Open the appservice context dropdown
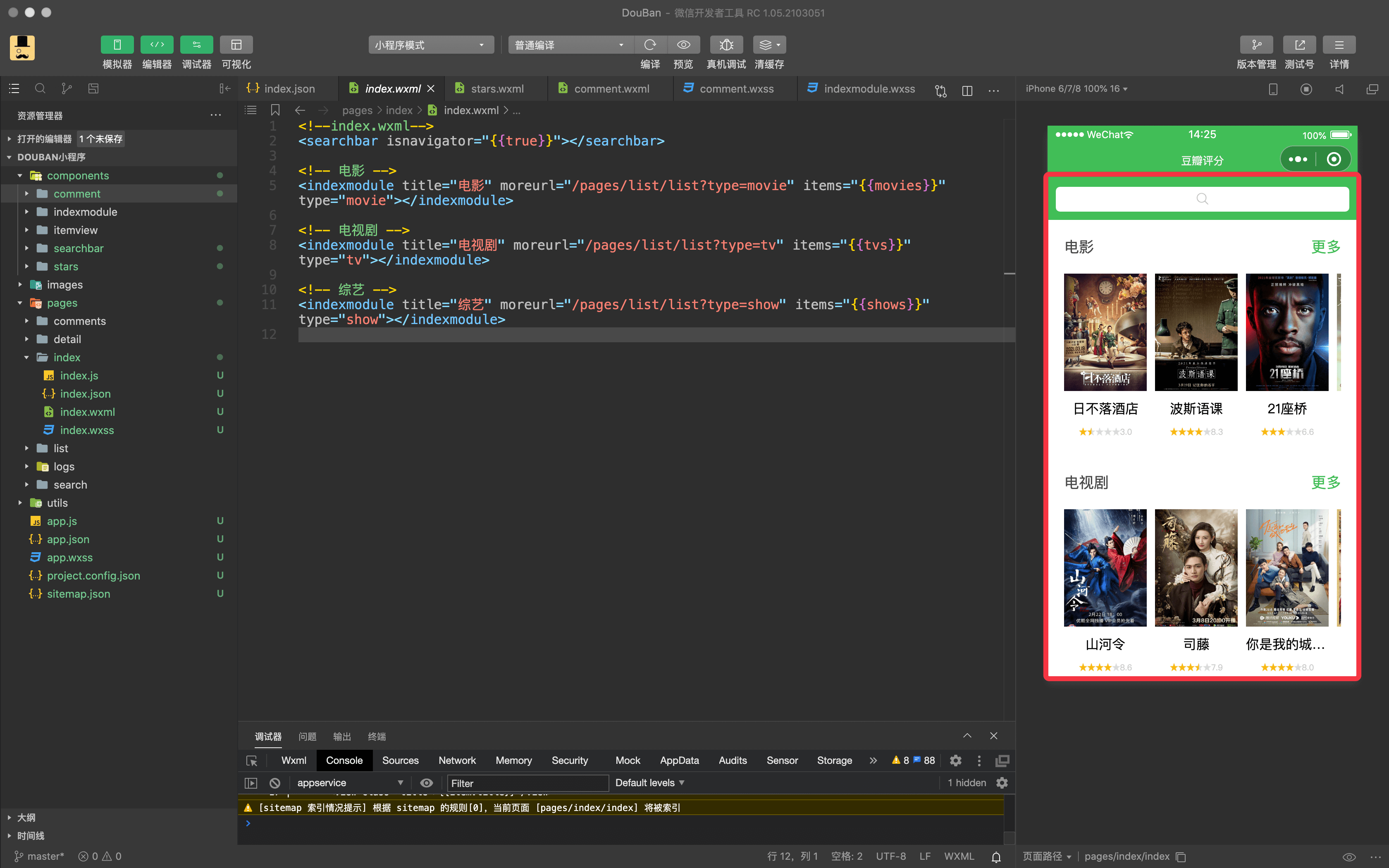The image size is (1389, 868). 350,783
